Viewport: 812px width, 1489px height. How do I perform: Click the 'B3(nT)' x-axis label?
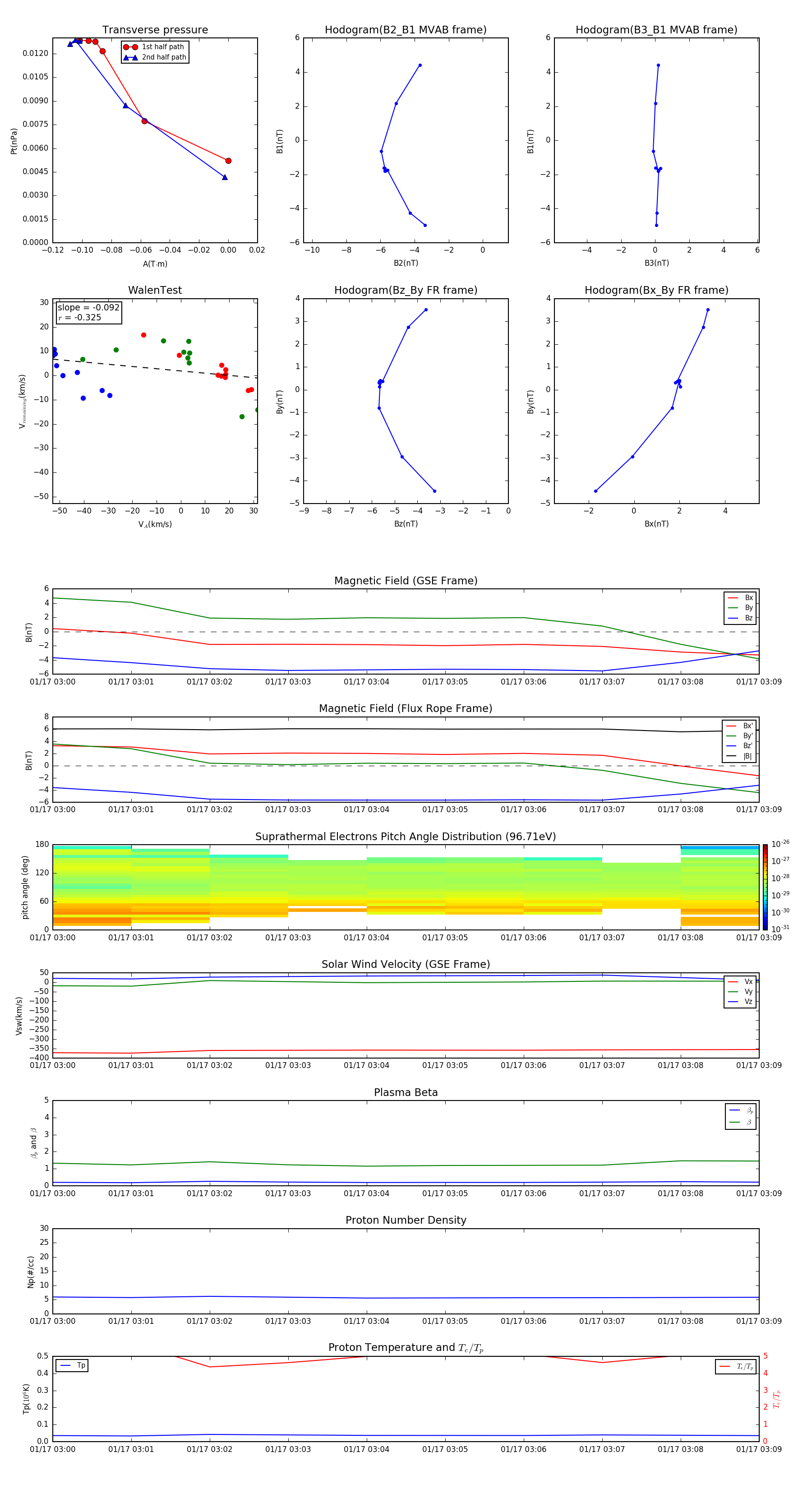tap(656, 263)
